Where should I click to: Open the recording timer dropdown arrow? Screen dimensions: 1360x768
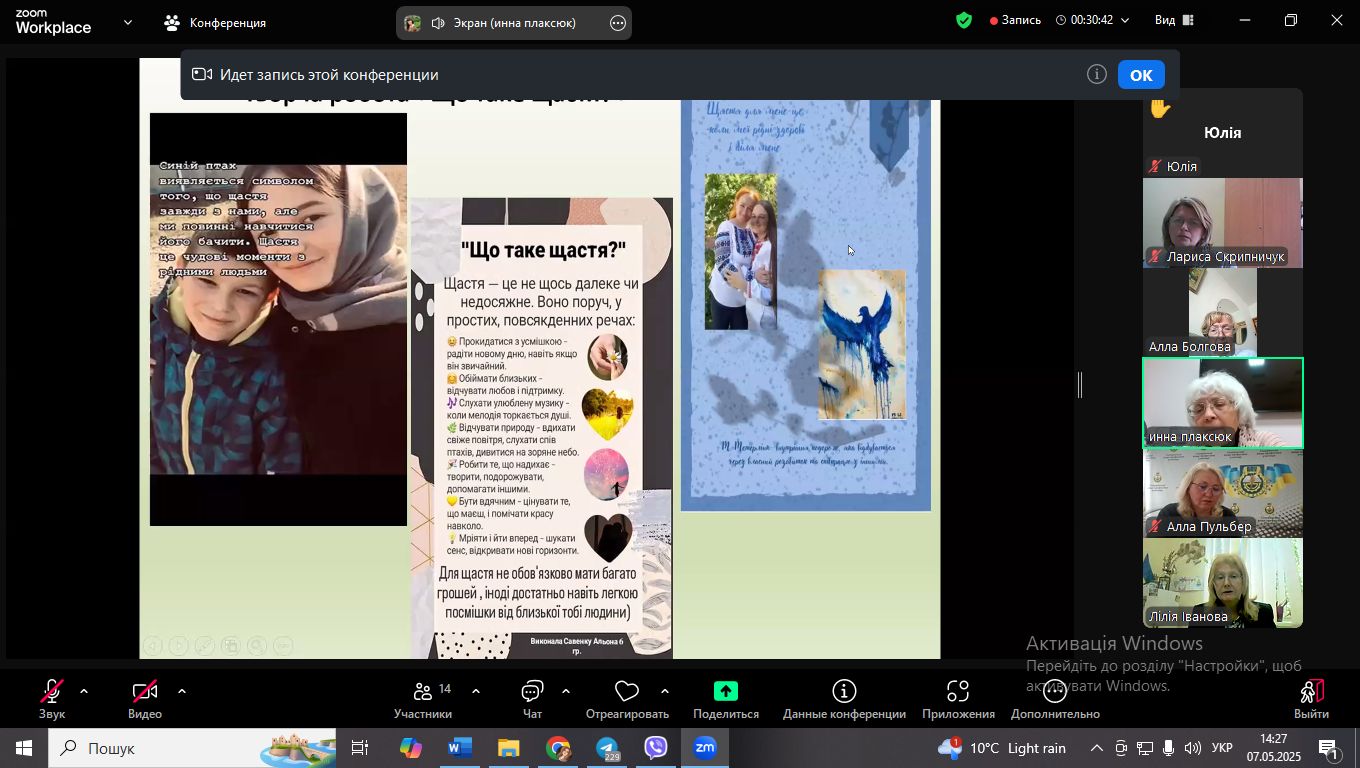pos(1125,20)
